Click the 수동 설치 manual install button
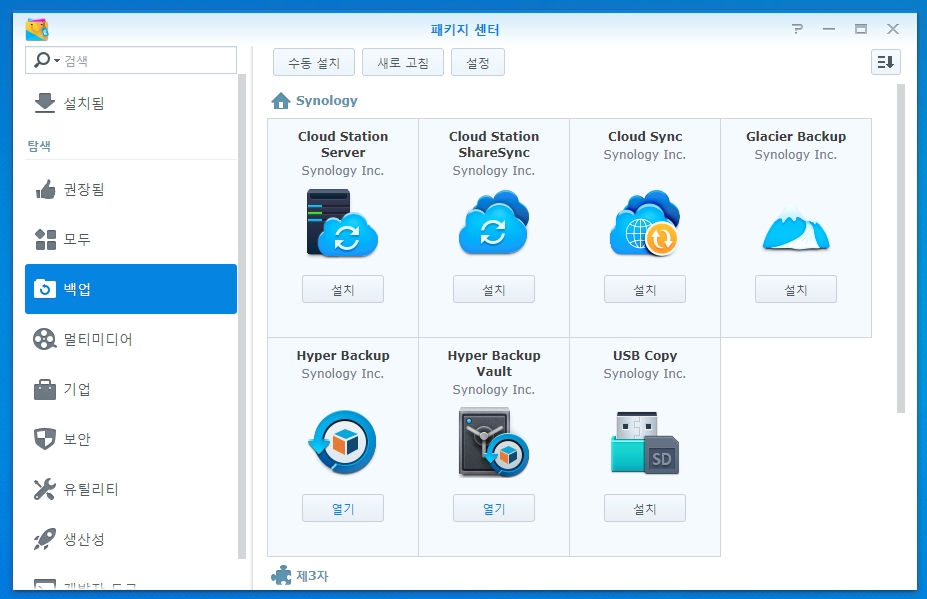The image size is (927, 599). tap(314, 62)
